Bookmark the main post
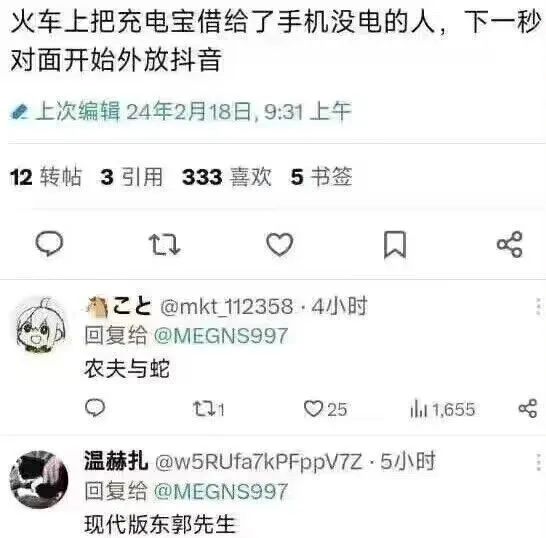Image resolution: width=546 pixels, height=538 pixels. [395, 244]
